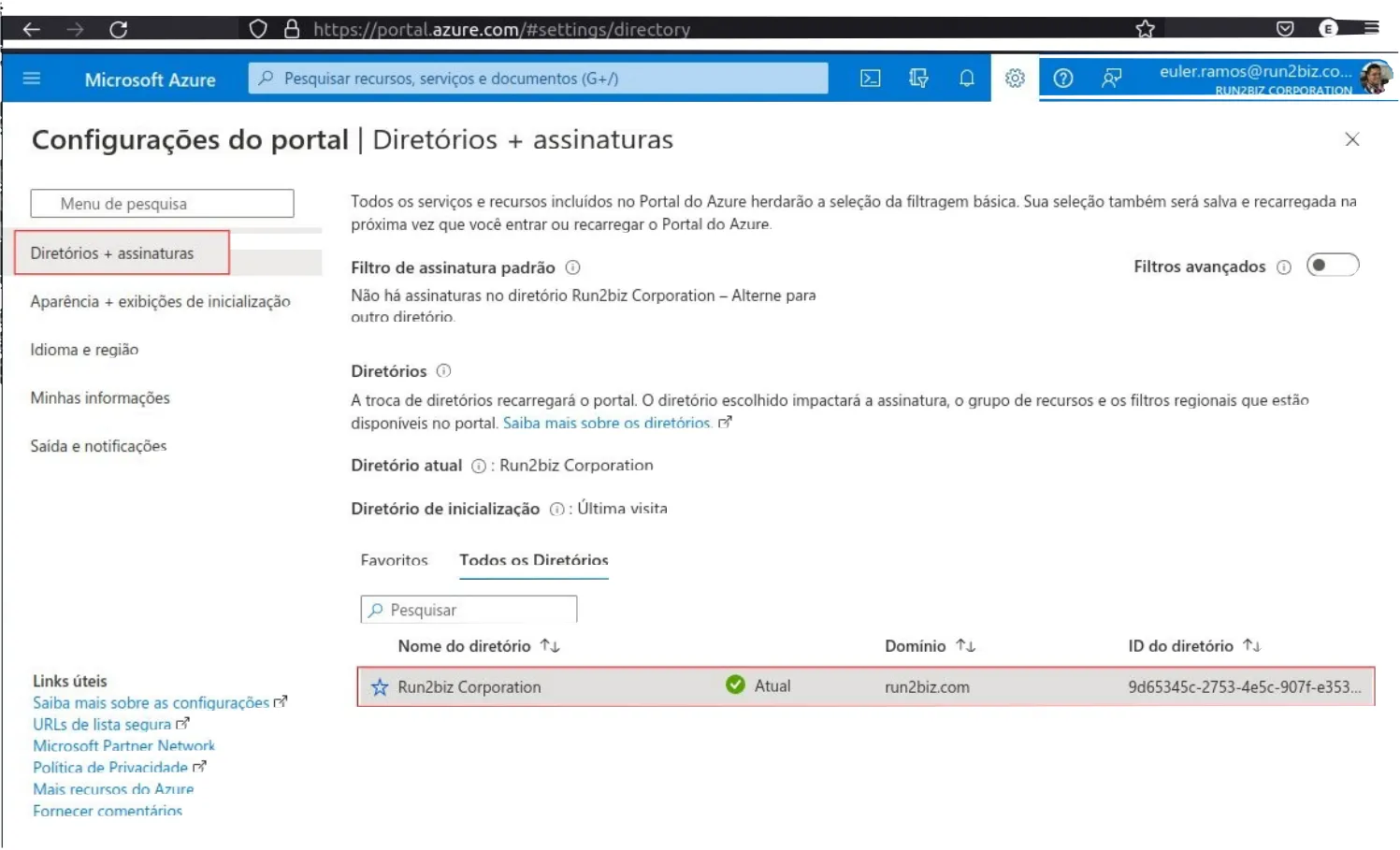Image resolution: width=1400 pixels, height=850 pixels.
Task: Sort by Nome do diretório column
Action: (x=478, y=646)
